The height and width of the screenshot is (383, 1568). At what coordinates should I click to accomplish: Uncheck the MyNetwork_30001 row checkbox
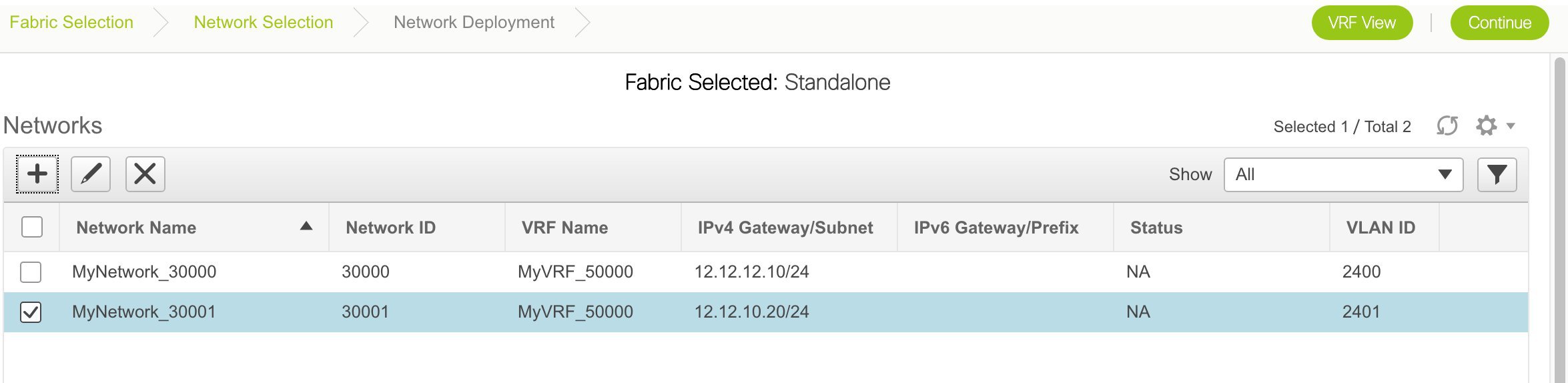pos(31,312)
